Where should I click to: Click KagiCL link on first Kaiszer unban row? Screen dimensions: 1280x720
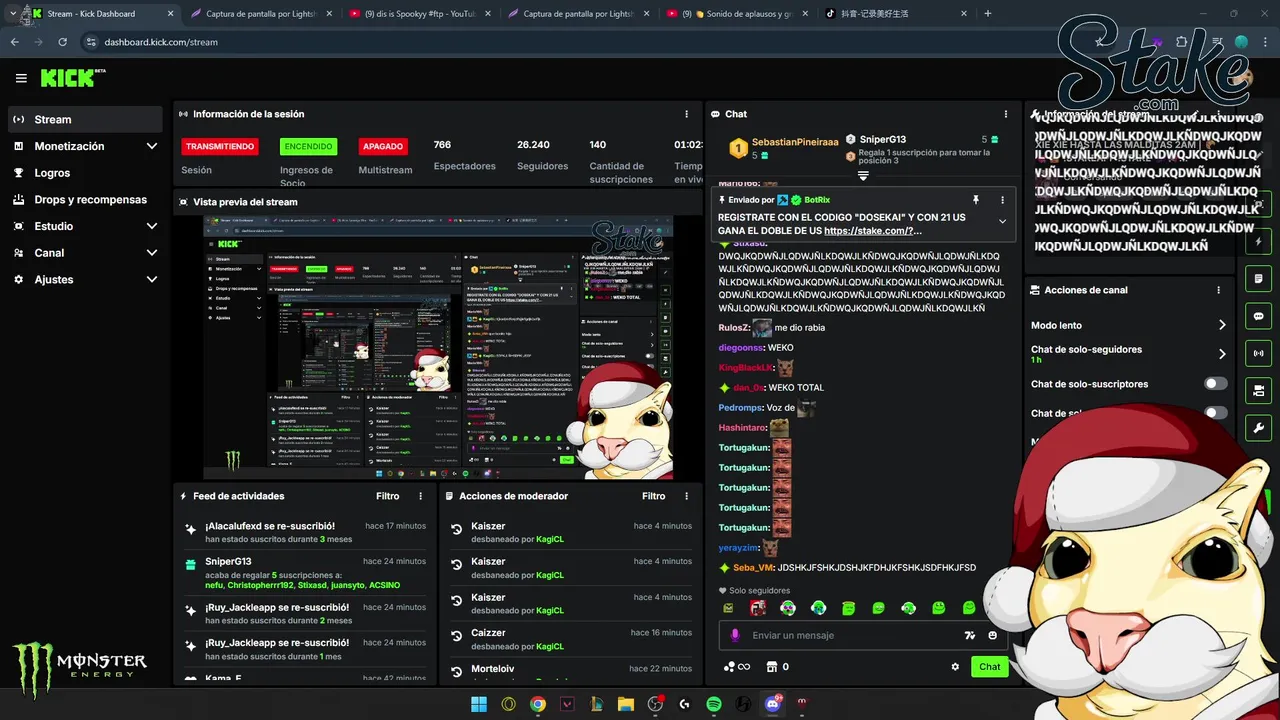click(550, 539)
